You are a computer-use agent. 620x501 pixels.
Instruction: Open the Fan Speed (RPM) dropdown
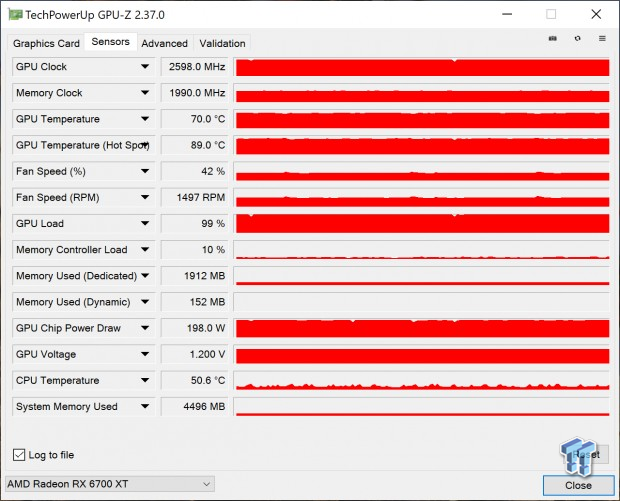[x=145, y=197]
